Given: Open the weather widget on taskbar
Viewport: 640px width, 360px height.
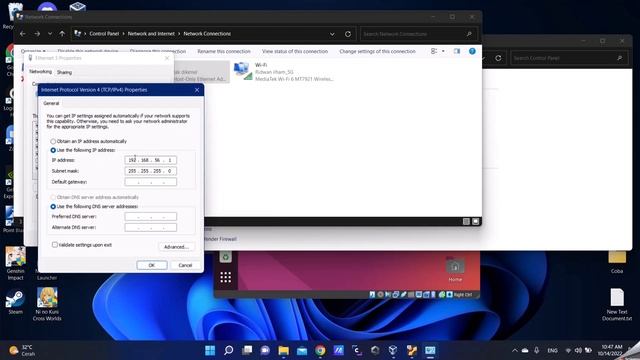Looking at the screenshot, I should (22, 350).
